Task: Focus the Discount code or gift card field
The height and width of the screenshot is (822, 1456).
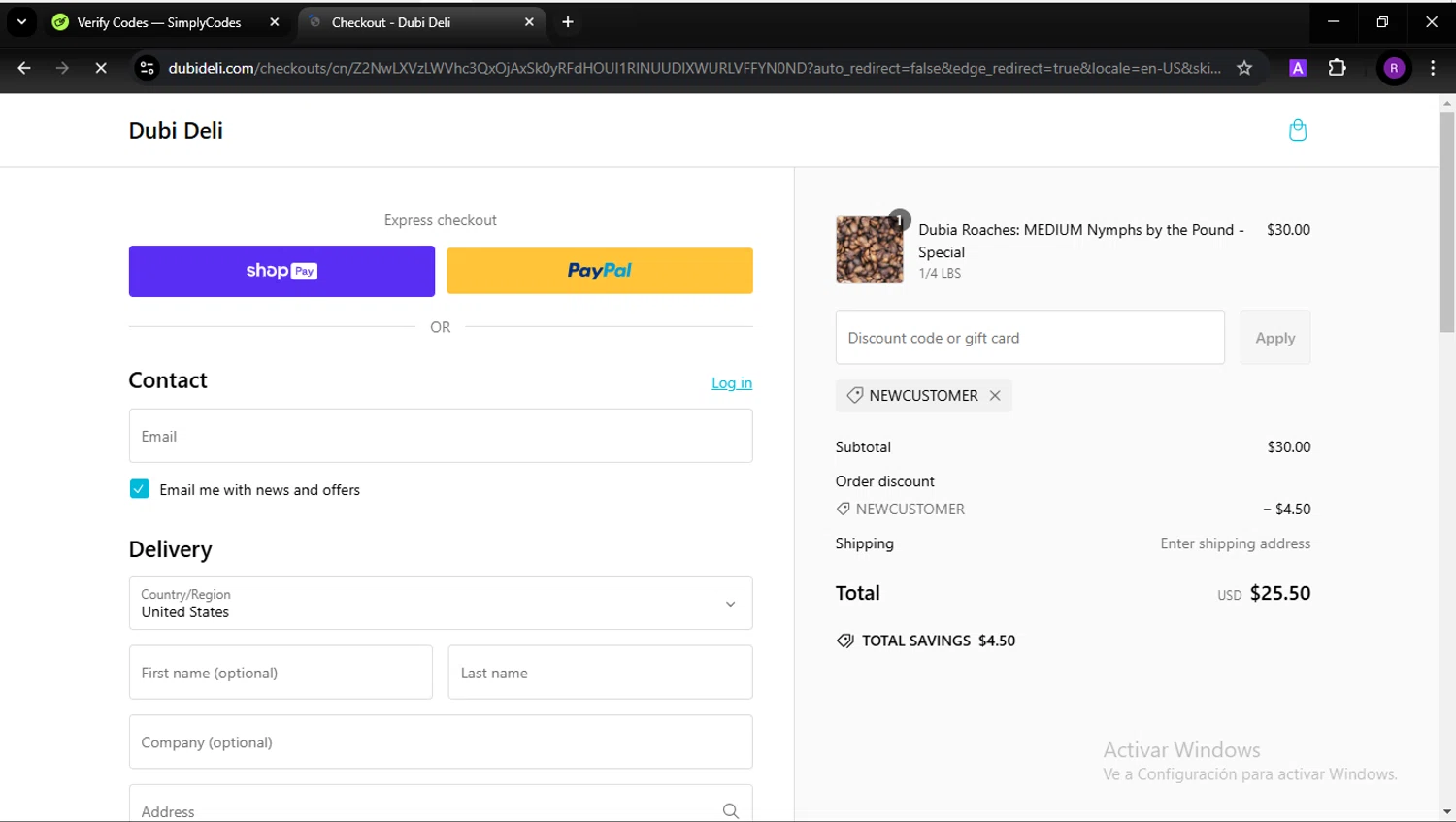Action: coord(1030,338)
